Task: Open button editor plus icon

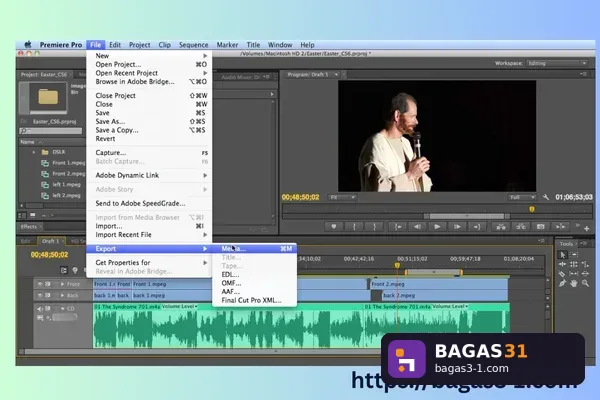Action: 587,229
